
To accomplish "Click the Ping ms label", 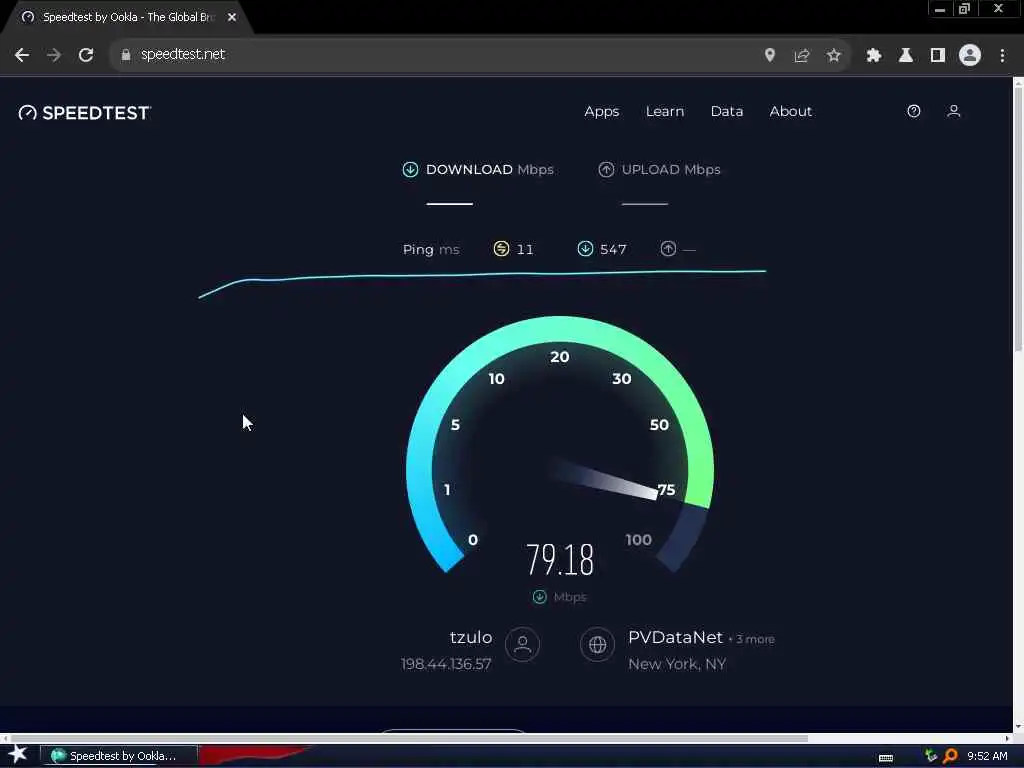I will click(431, 249).
